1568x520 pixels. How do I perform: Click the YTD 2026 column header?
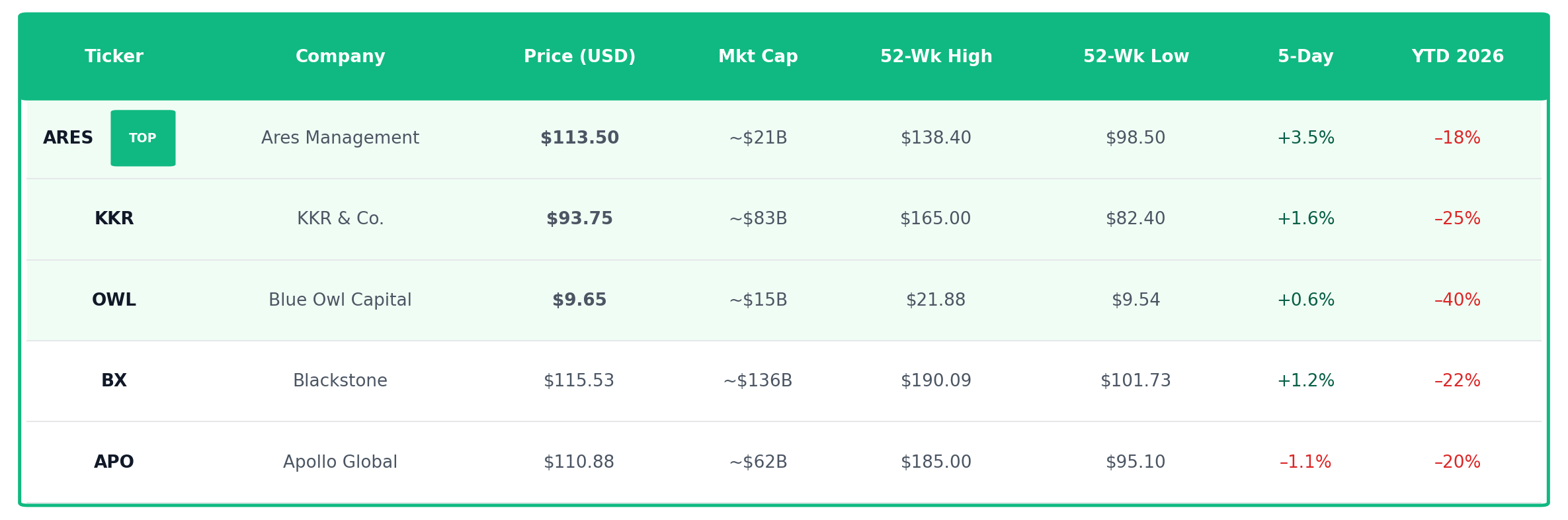1458,57
